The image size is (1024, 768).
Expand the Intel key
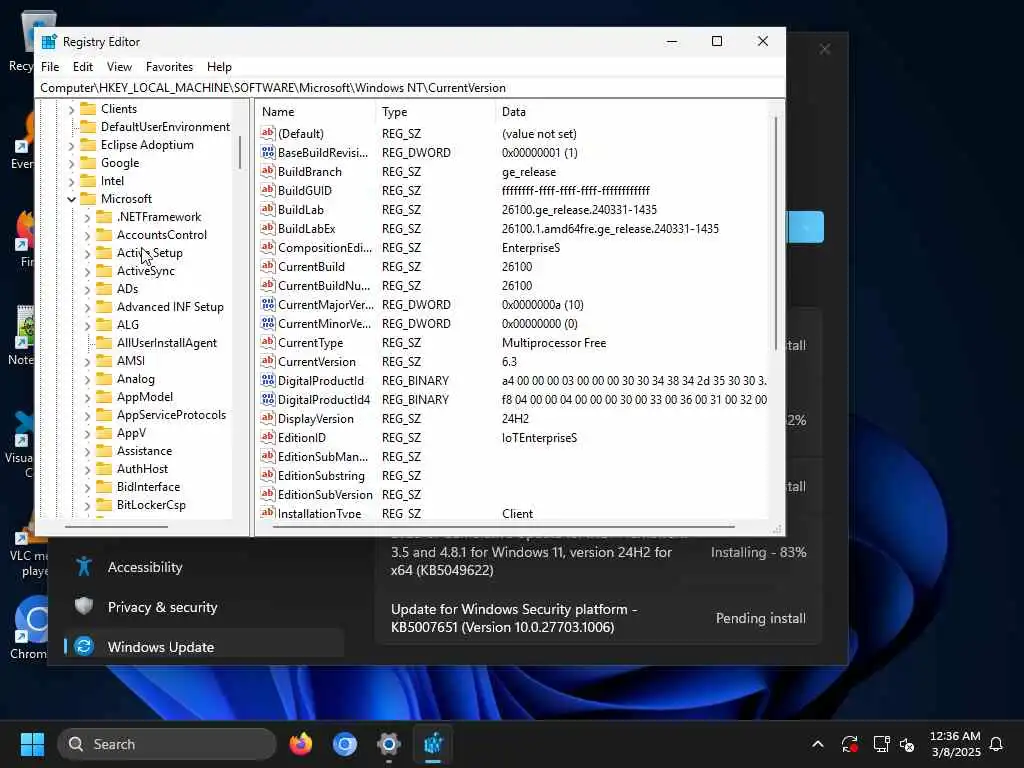[71, 182]
